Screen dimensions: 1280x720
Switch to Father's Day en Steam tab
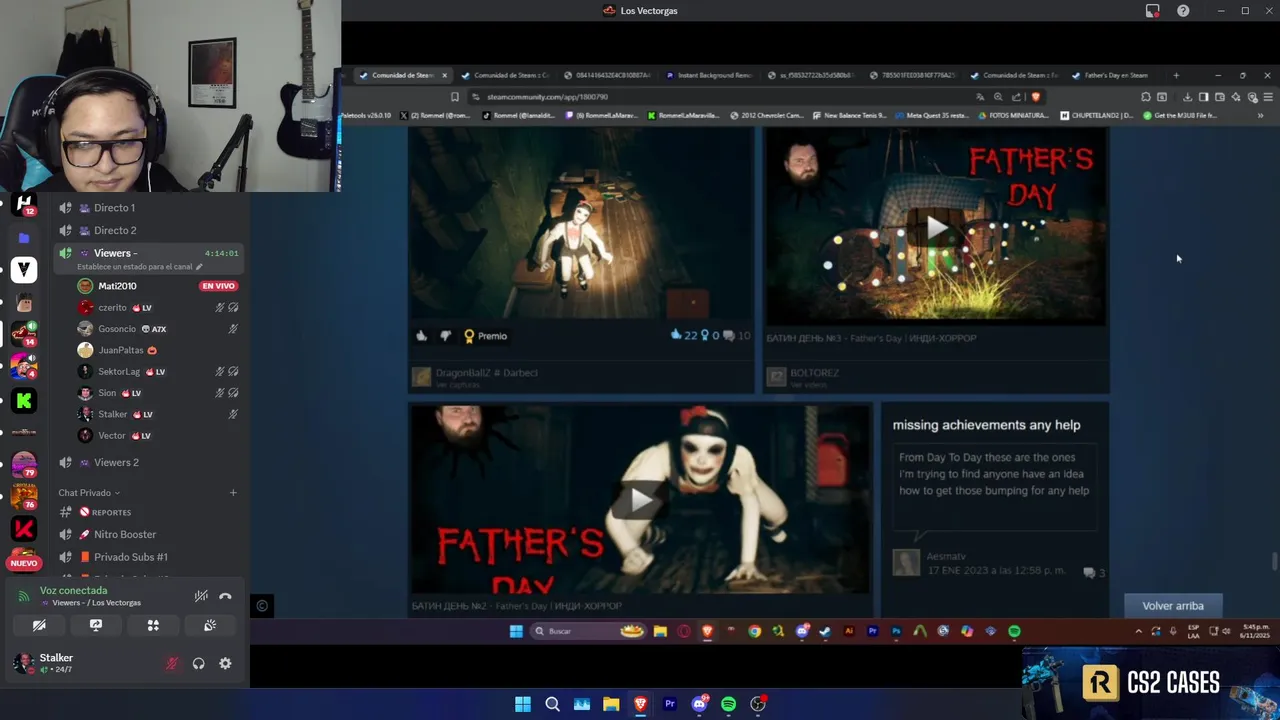coord(1110,75)
